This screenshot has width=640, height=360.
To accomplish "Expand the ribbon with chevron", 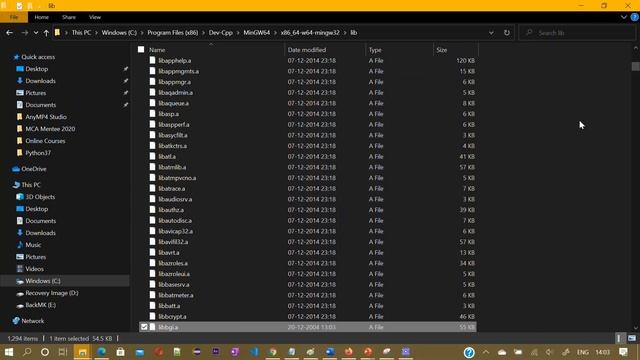I will (624, 17).
